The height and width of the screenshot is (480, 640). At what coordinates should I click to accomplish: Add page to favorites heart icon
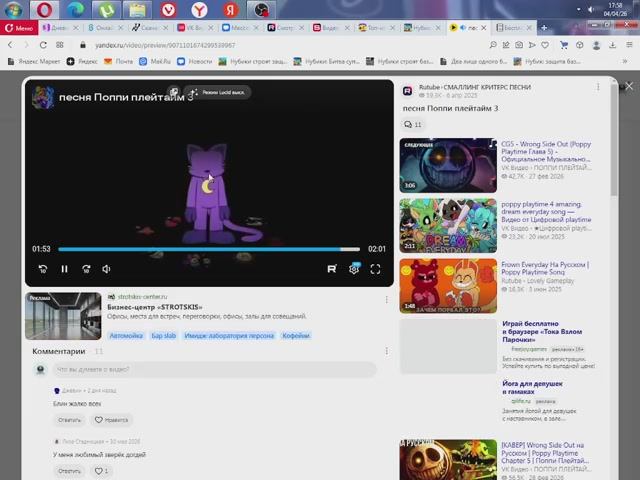[545, 45]
